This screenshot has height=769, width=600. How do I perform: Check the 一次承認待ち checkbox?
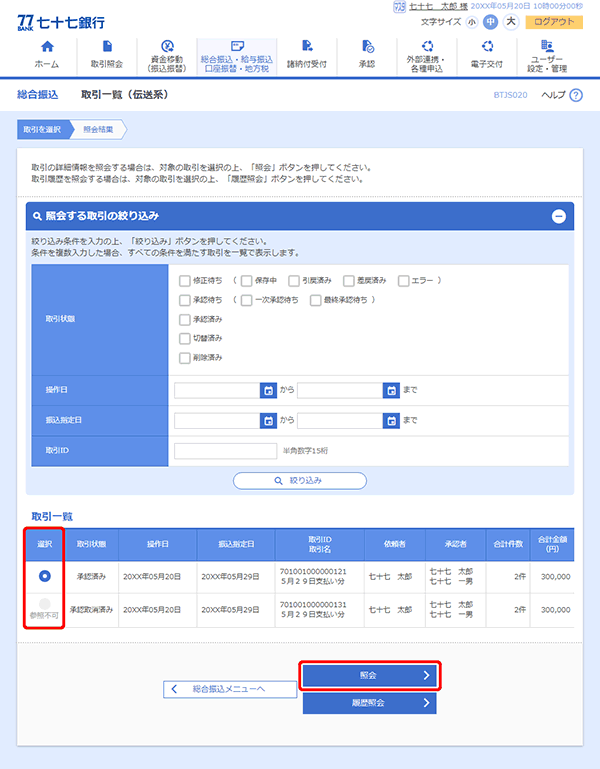tap(246, 300)
